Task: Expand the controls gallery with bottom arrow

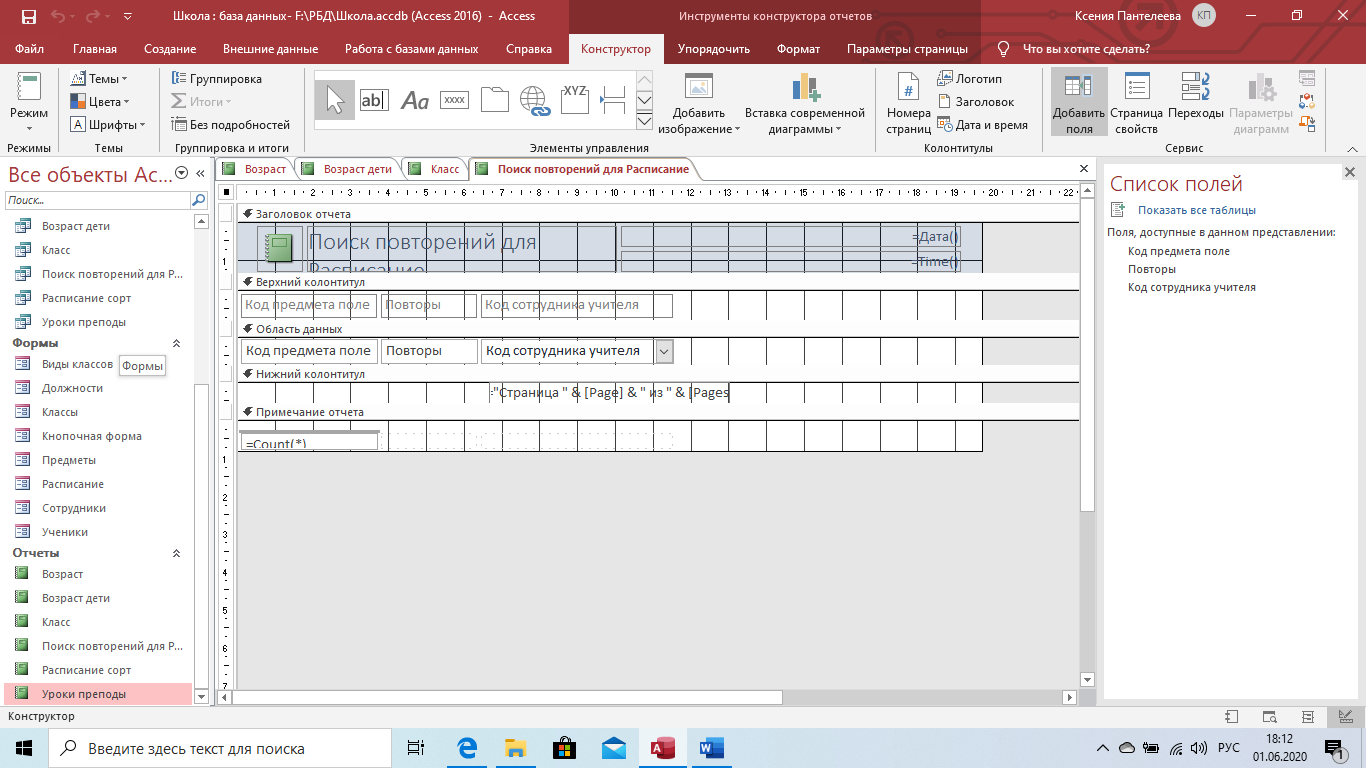Action: 644,121
